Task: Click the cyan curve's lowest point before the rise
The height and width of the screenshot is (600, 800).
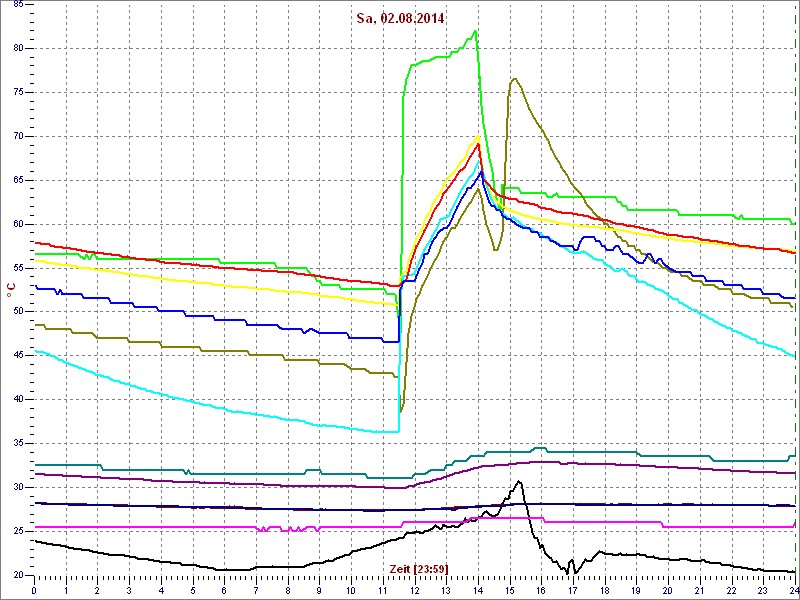Action: (397, 432)
